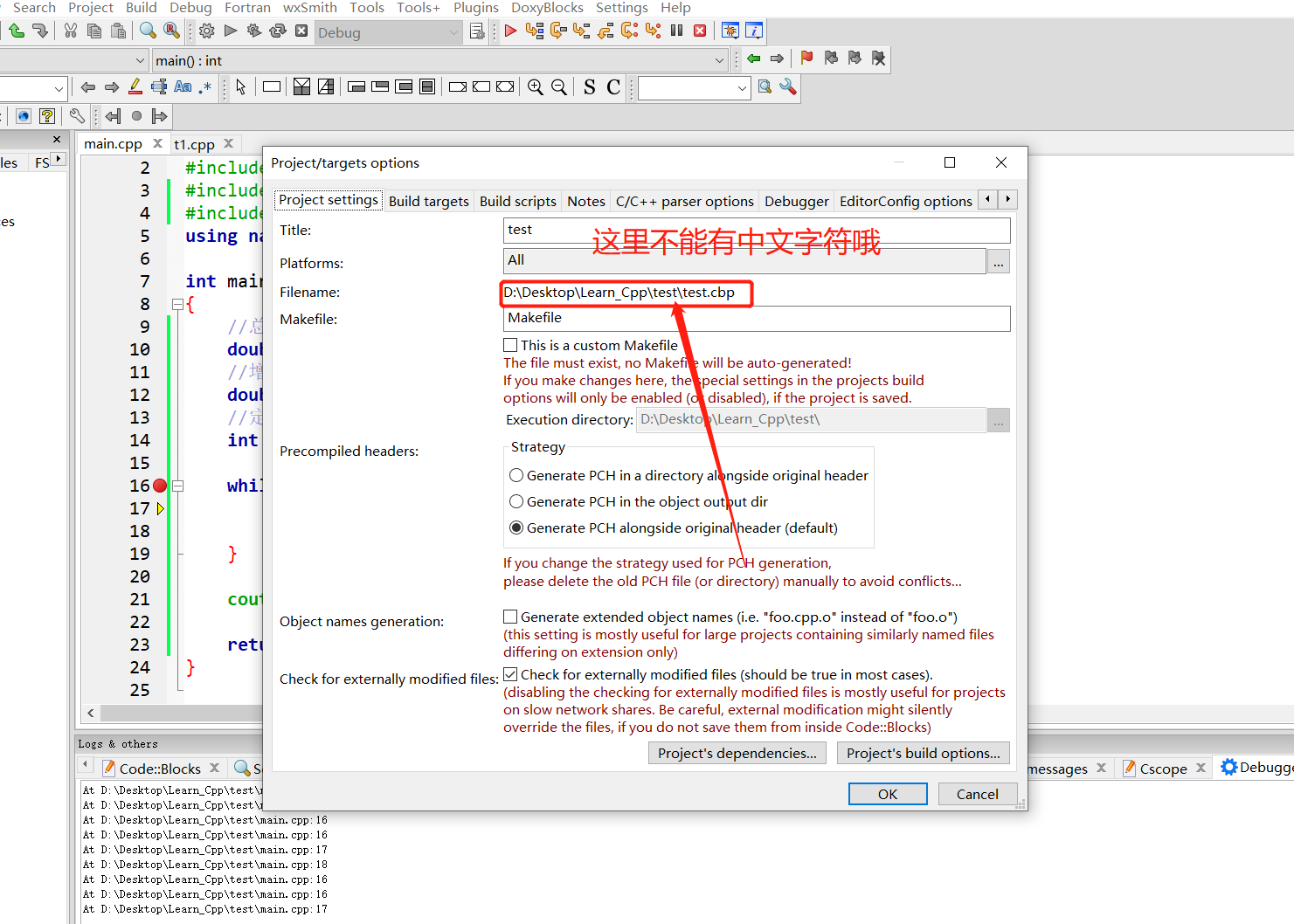Open the DoxyBlocks menu
1294x924 pixels.
(x=547, y=8)
